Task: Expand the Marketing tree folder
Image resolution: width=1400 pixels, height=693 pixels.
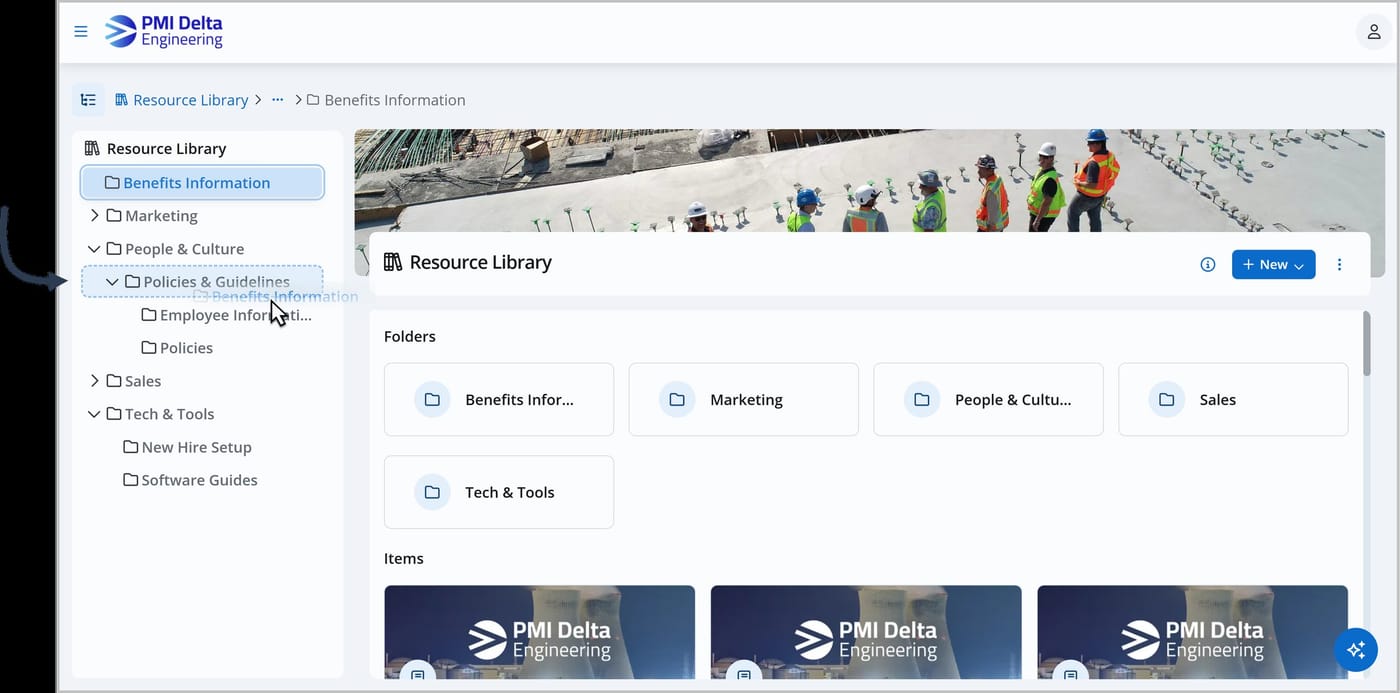Action: coord(95,215)
